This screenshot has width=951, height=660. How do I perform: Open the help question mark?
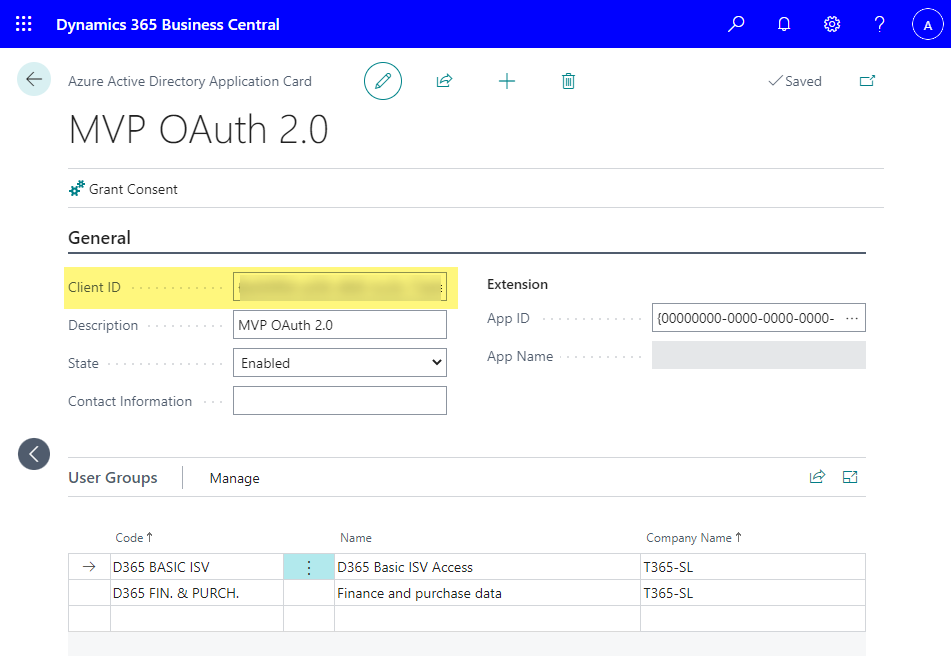(879, 24)
